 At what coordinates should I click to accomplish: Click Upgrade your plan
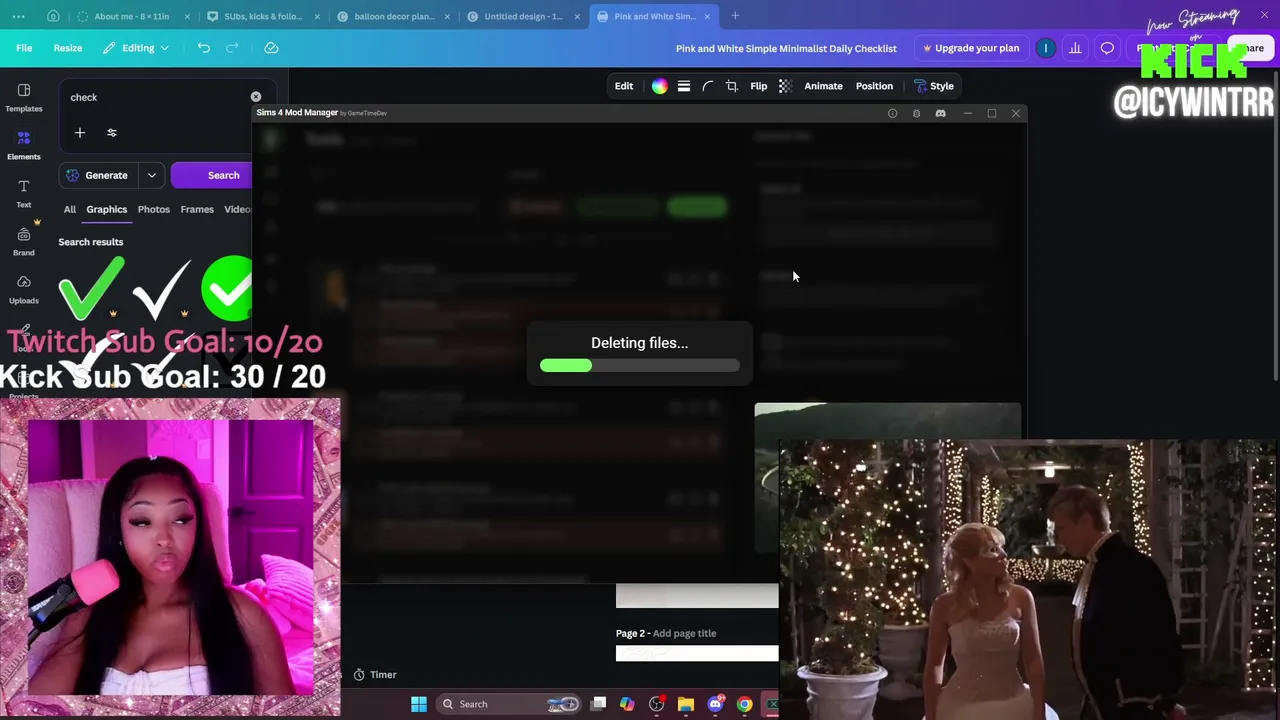971,48
